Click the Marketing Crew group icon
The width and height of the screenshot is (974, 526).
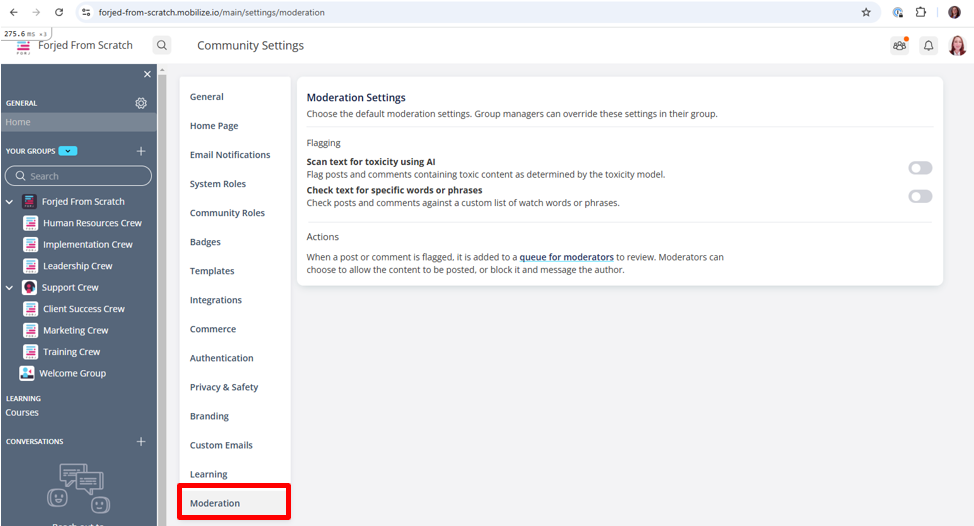pos(30,330)
